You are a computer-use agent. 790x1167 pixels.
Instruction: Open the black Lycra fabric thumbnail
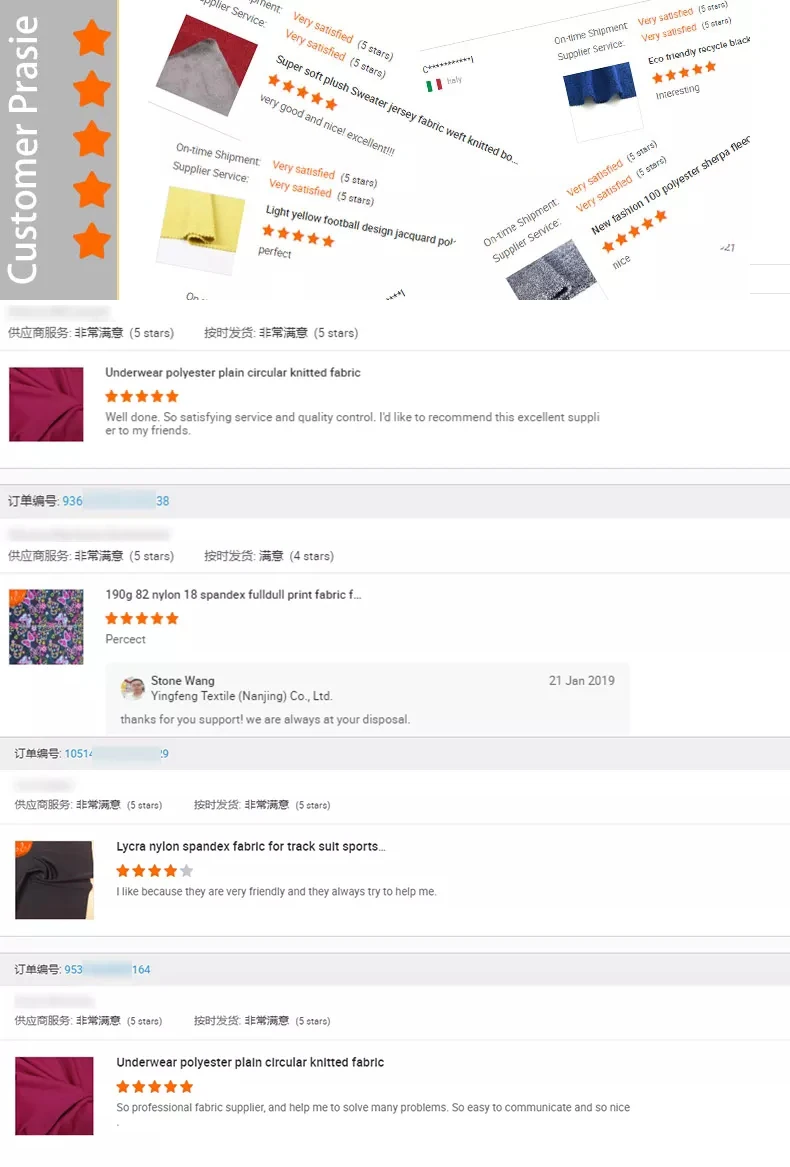54,880
